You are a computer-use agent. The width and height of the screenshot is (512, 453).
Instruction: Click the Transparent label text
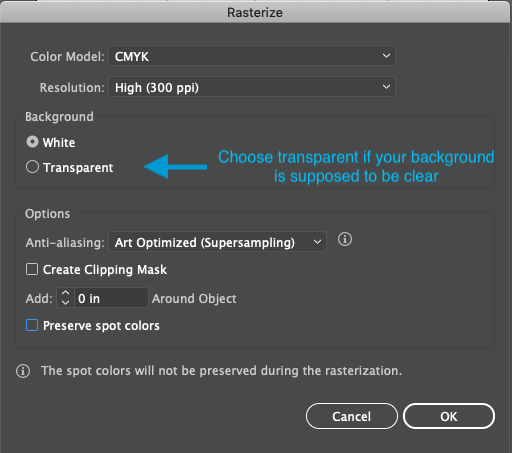pos(78,168)
